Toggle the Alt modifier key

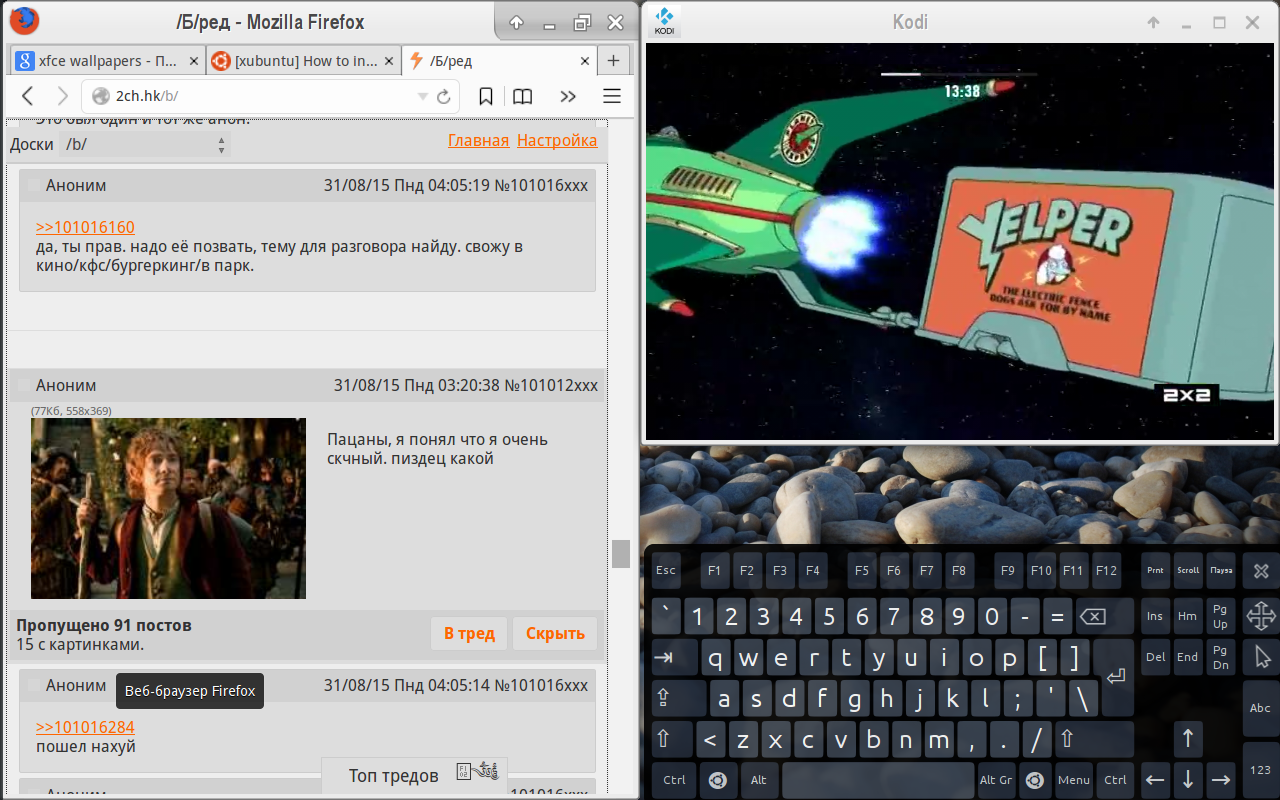758,780
